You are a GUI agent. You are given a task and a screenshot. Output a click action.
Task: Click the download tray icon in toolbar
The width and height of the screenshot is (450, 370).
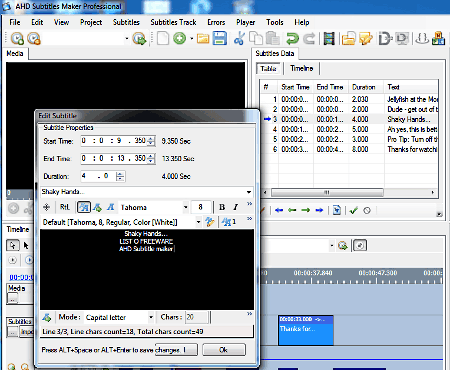(422, 39)
